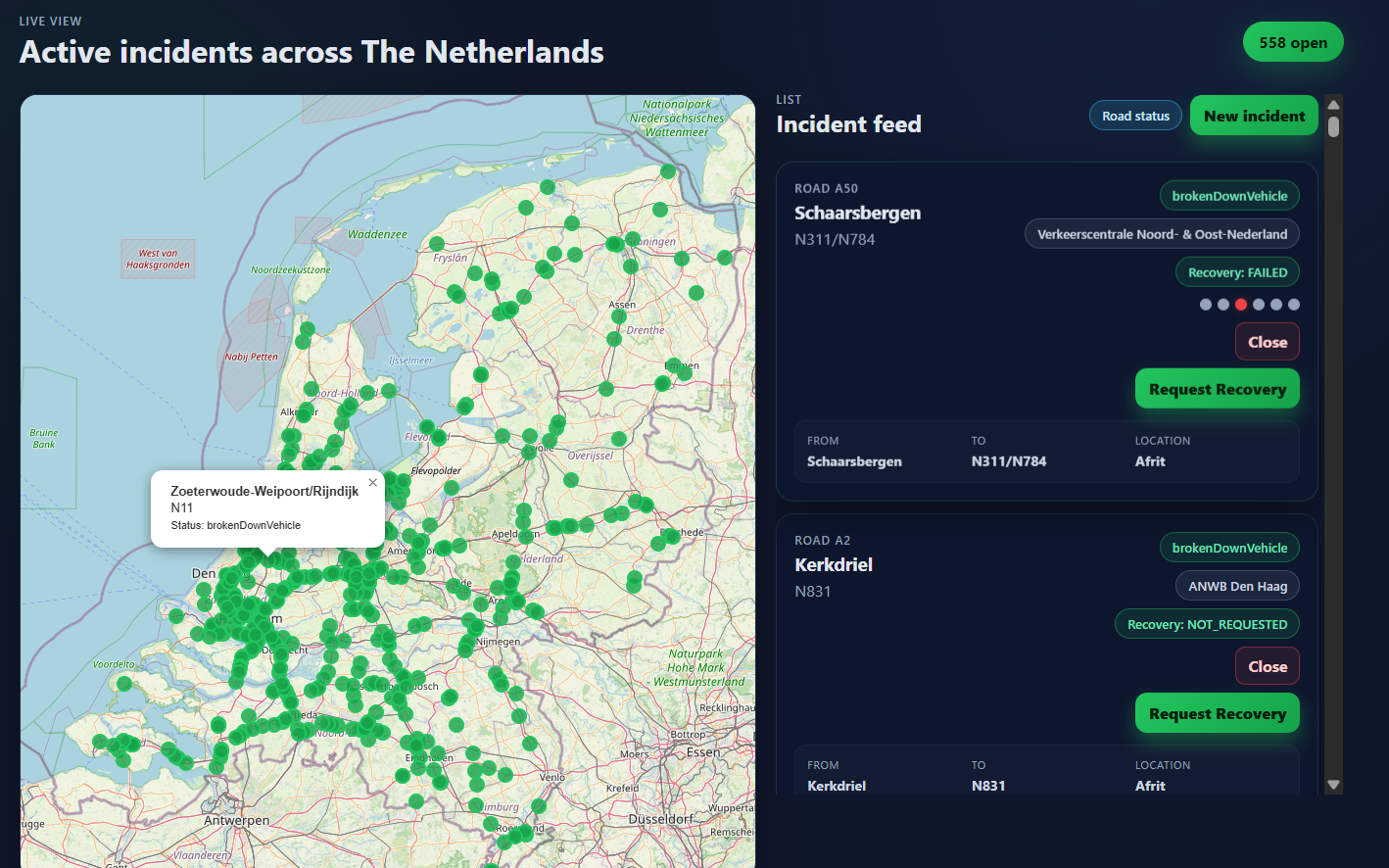The width and height of the screenshot is (1389, 868).
Task: Close the Schaarsbergen A50 incident
Action: pyautogui.click(x=1267, y=342)
